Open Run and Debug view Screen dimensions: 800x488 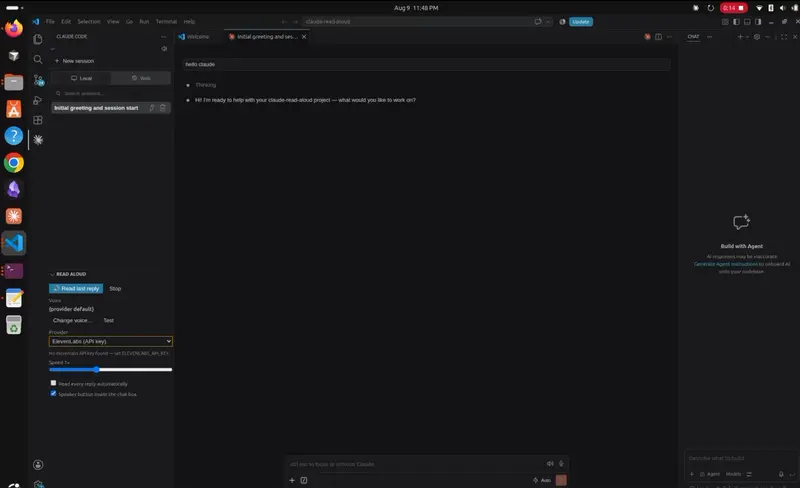coord(38,100)
